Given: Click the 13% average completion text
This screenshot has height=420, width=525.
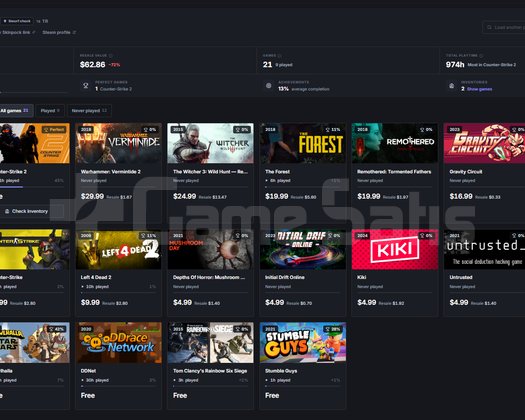Looking at the screenshot, I should 304,89.
